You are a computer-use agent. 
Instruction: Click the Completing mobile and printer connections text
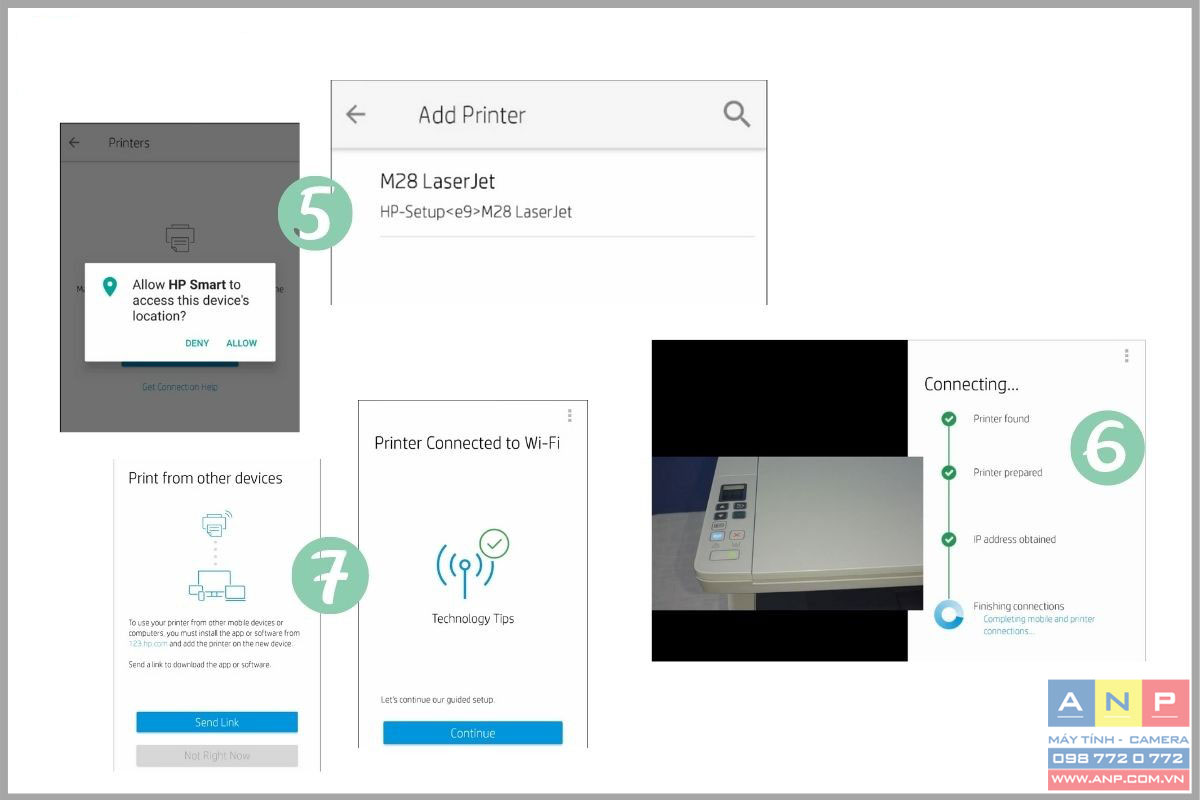point(1039,625)
